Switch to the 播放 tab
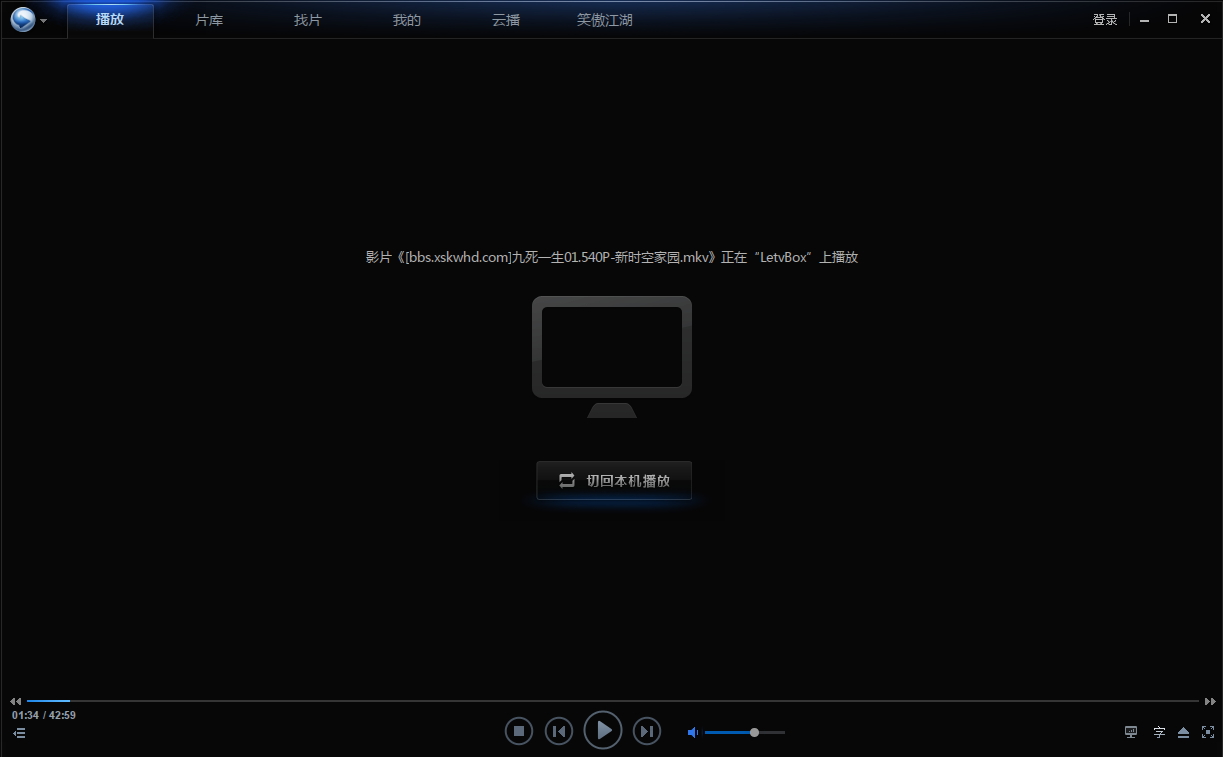The height and width of the screenshot is (757, 1223). coord(110,20)
